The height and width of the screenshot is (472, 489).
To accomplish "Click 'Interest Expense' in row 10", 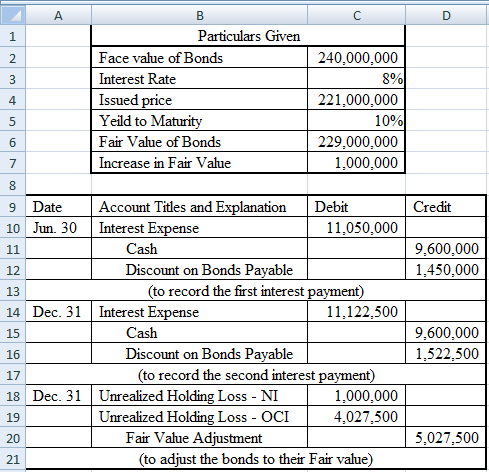I will (199, 228).
